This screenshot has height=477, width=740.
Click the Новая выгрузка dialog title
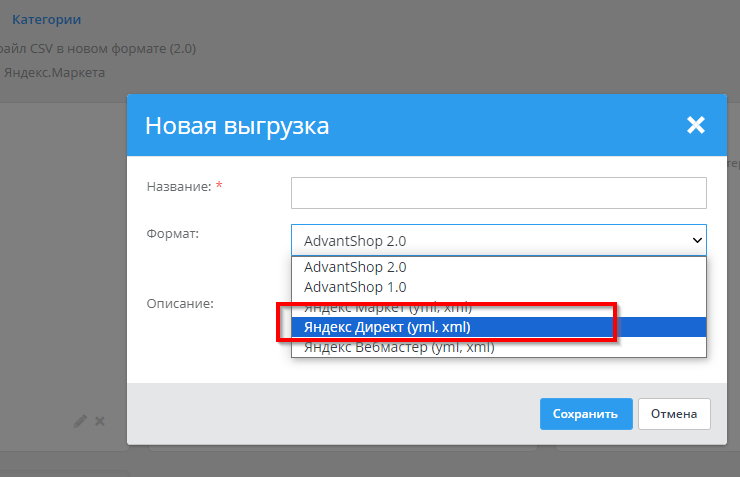(x=237, y=126)
